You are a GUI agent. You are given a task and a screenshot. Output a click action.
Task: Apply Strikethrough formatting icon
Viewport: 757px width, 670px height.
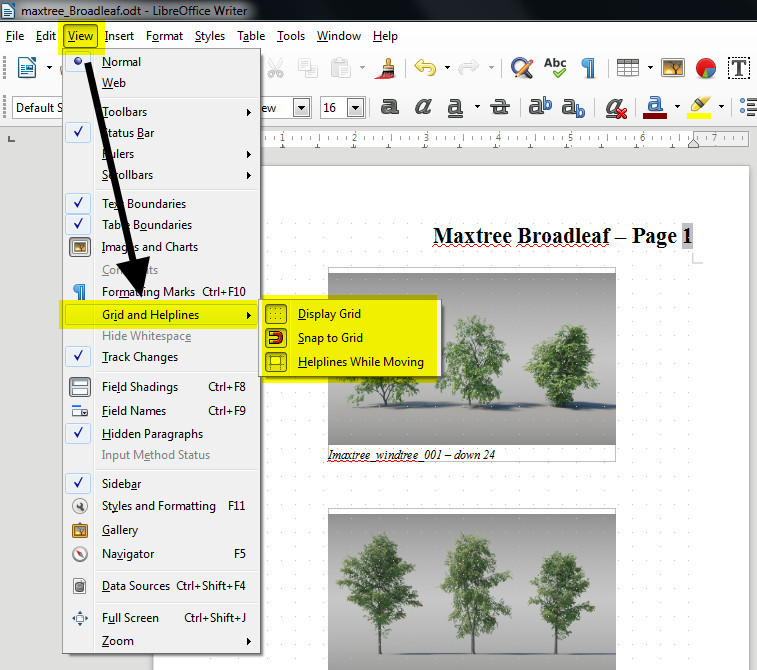[x=500, y=107]
